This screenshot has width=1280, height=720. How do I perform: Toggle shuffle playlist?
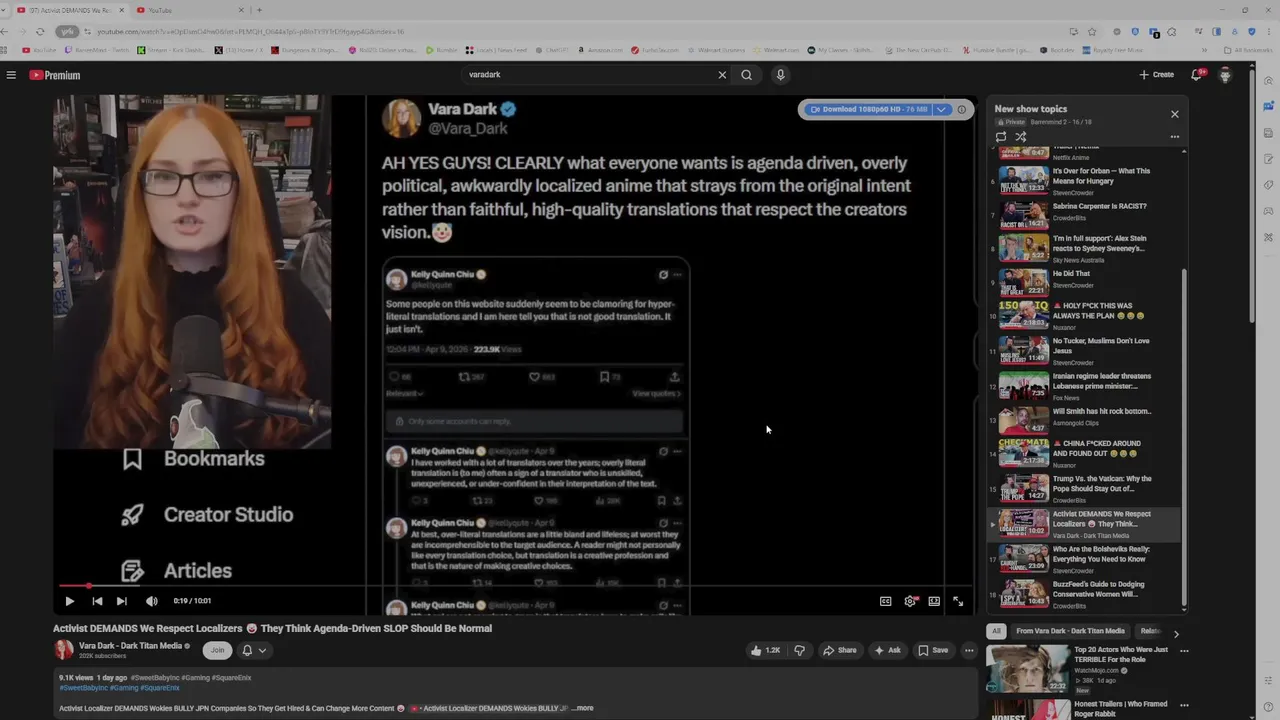click(1021, 137)
